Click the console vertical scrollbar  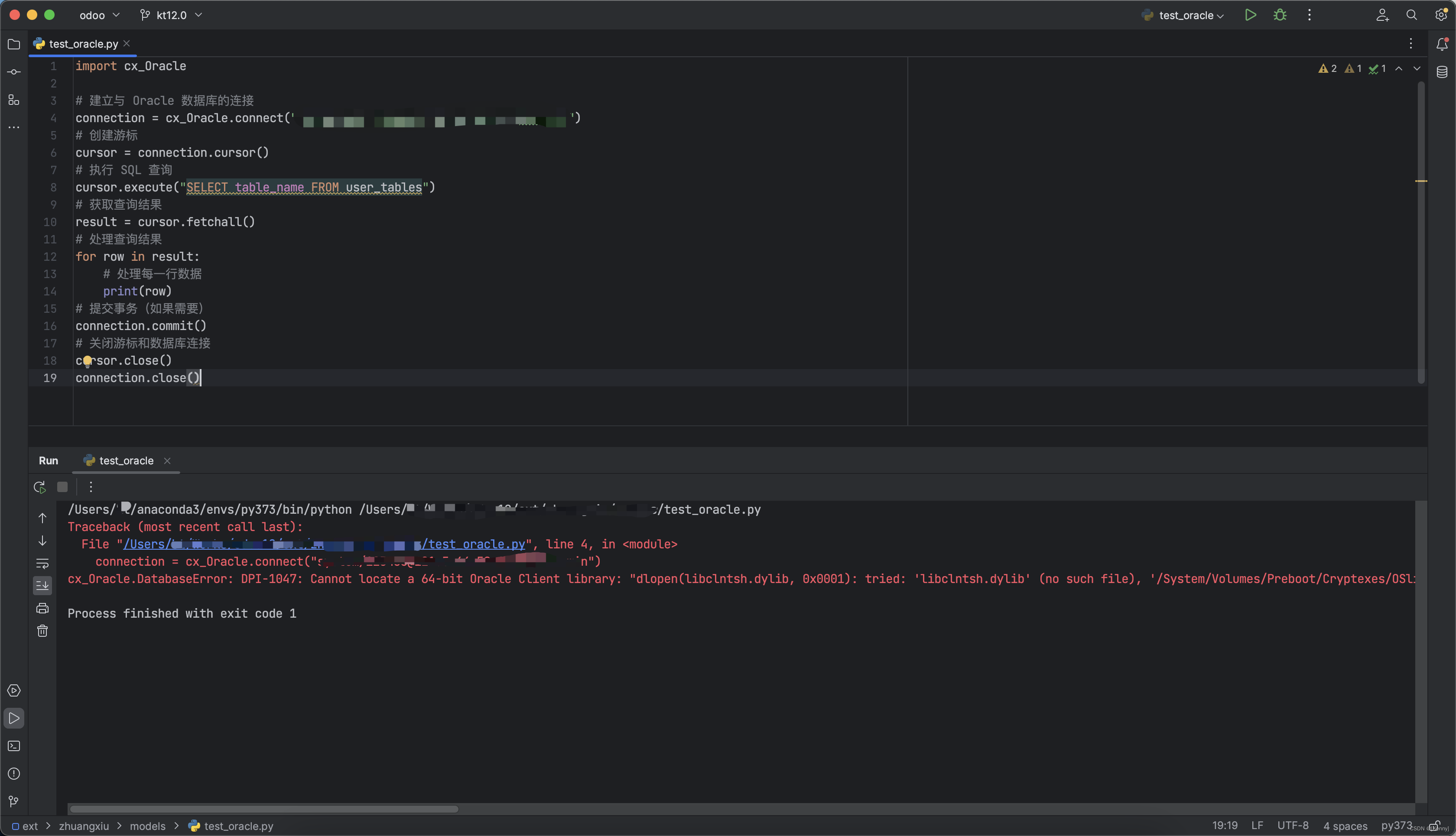[x=1421, y=651]
